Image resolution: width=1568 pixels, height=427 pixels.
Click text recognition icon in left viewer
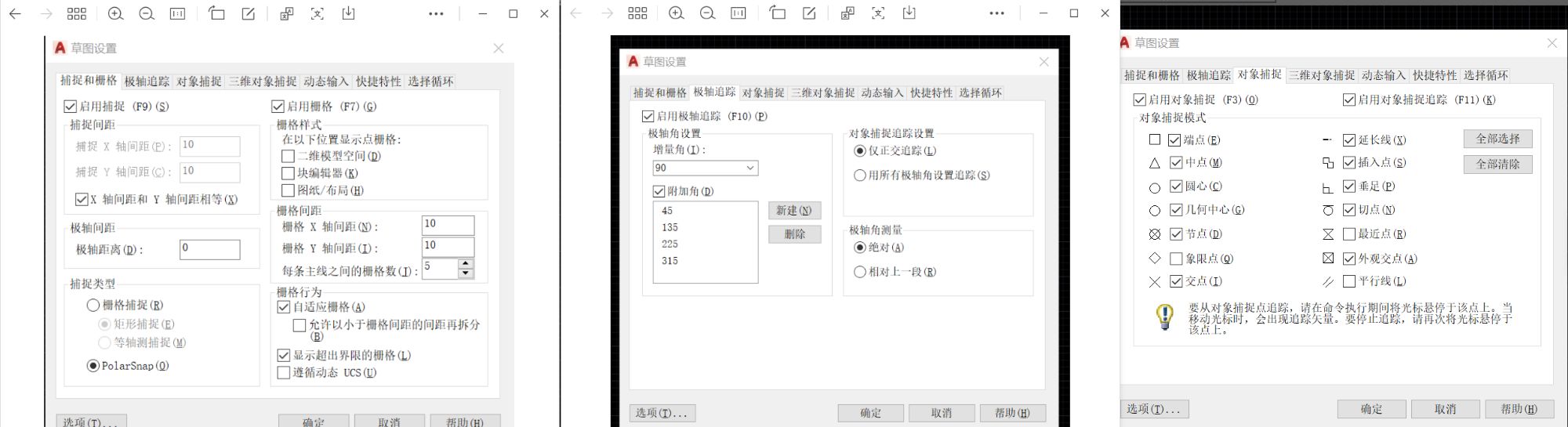(318, 13)
